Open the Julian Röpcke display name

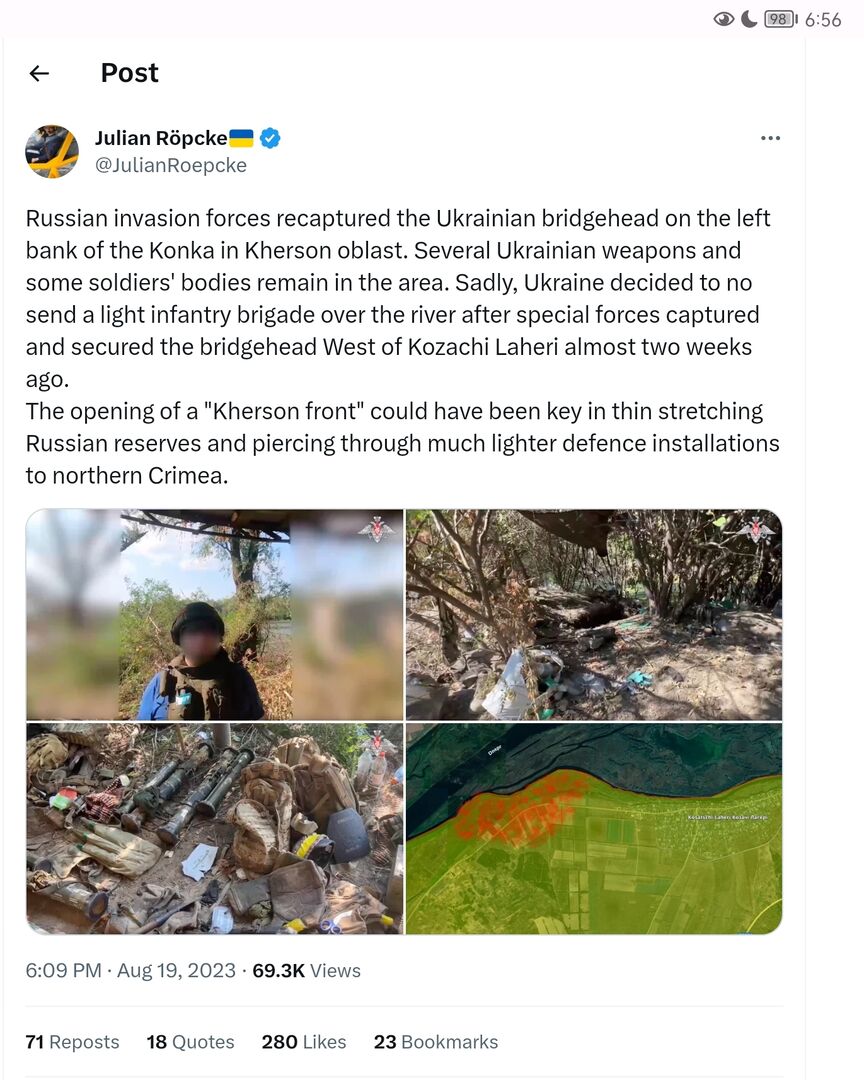click(x=160, y=138)
